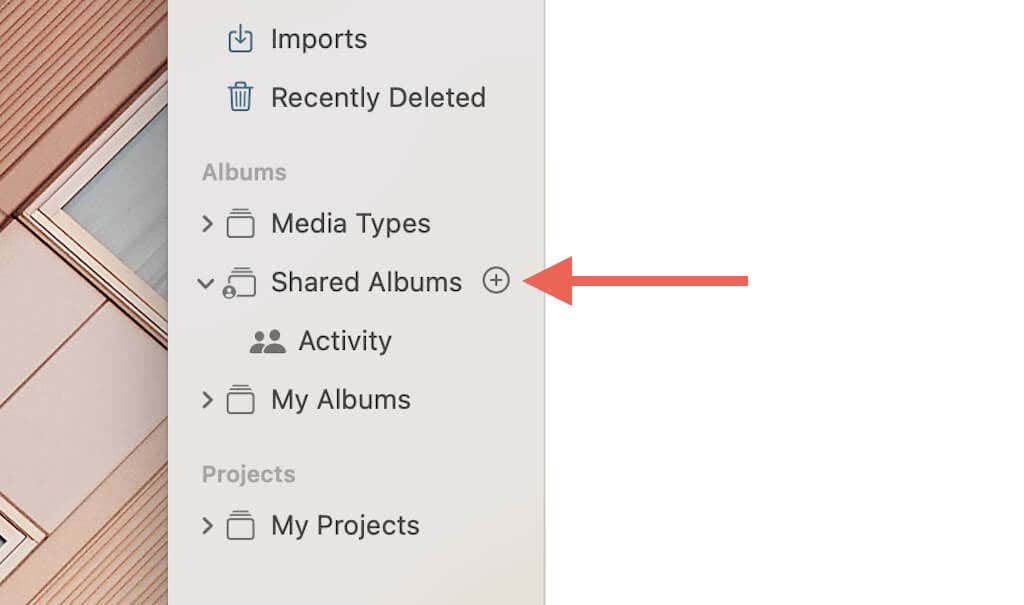Viewport: 1024px width, 605px height.
Task: Click the Imports download icon
Action: point(240,39)
